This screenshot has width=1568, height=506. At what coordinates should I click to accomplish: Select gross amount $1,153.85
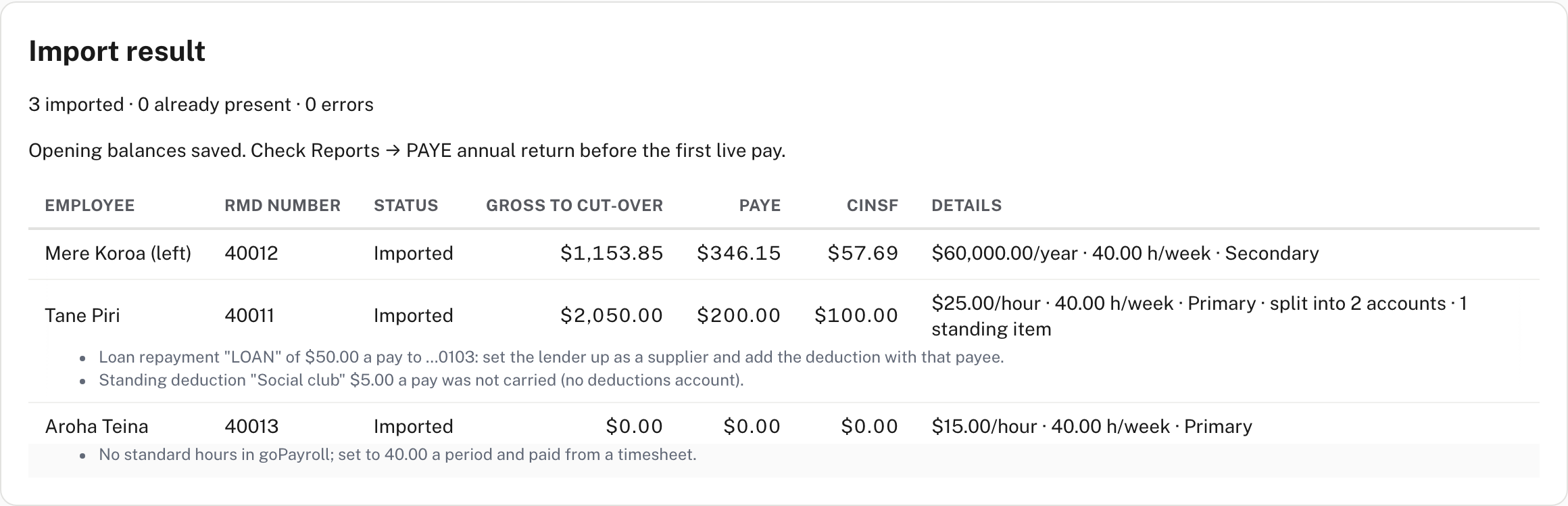coord(612,254)
